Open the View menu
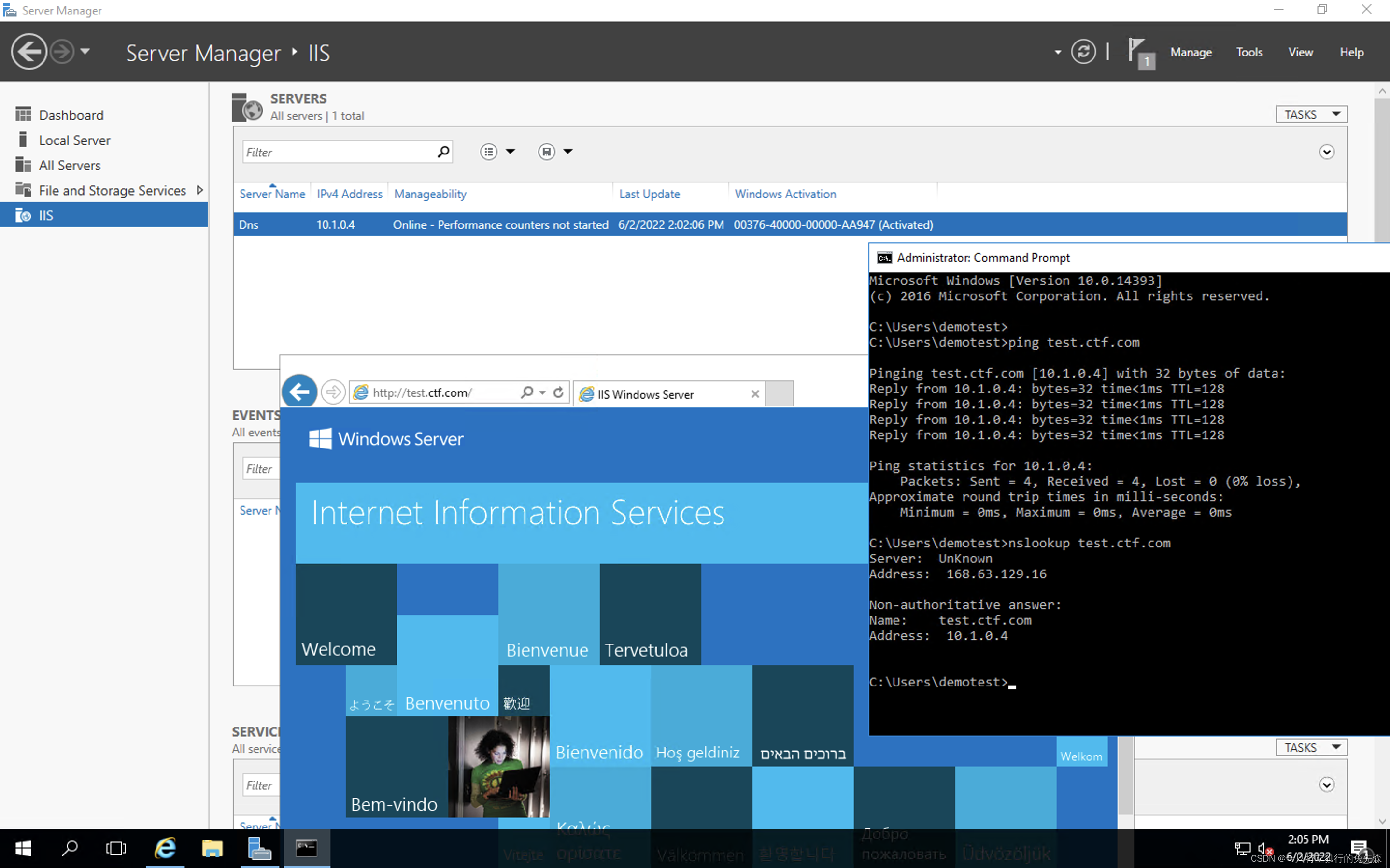Image resolution: width=1390 pixels, height=868 pixels. click(x=1301, y=52)
